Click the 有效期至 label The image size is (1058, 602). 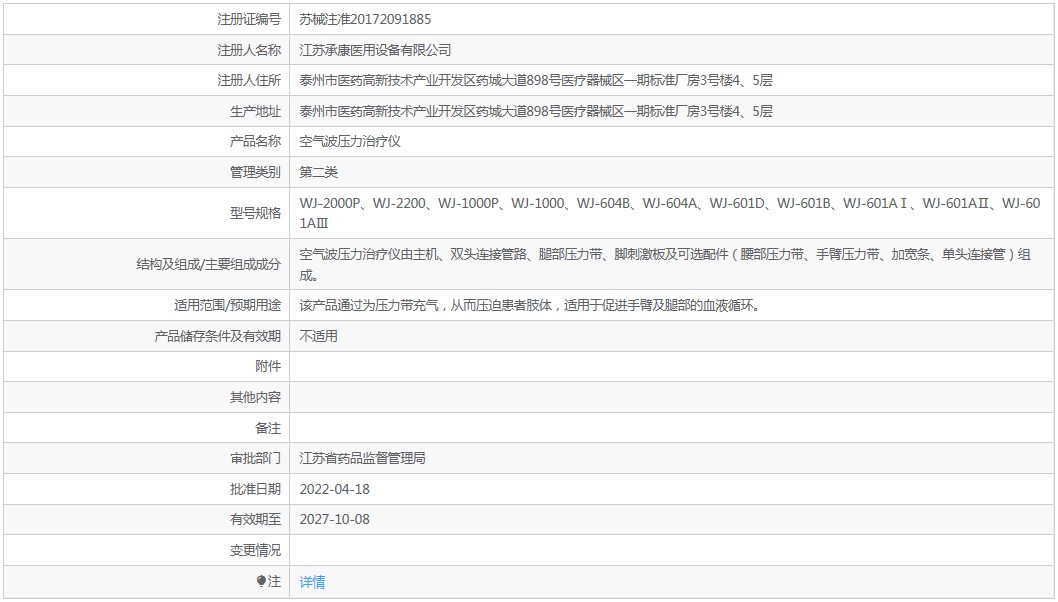pos(255,520)
